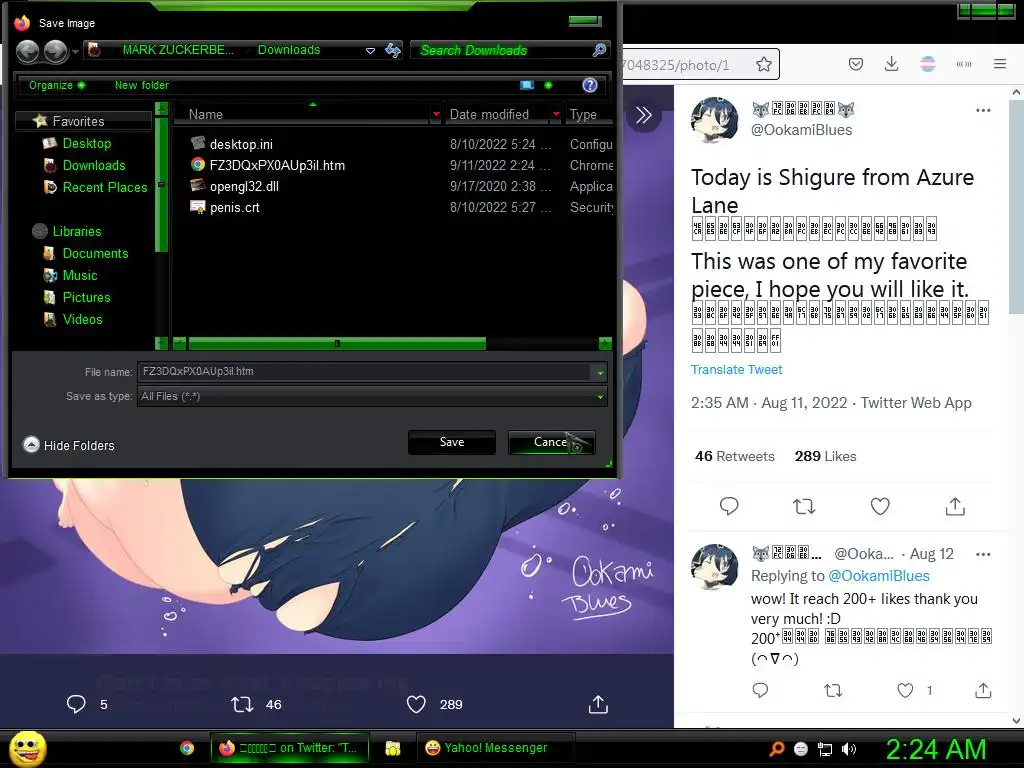Click the Save button
1024x768 pixels.
[452, 442]
